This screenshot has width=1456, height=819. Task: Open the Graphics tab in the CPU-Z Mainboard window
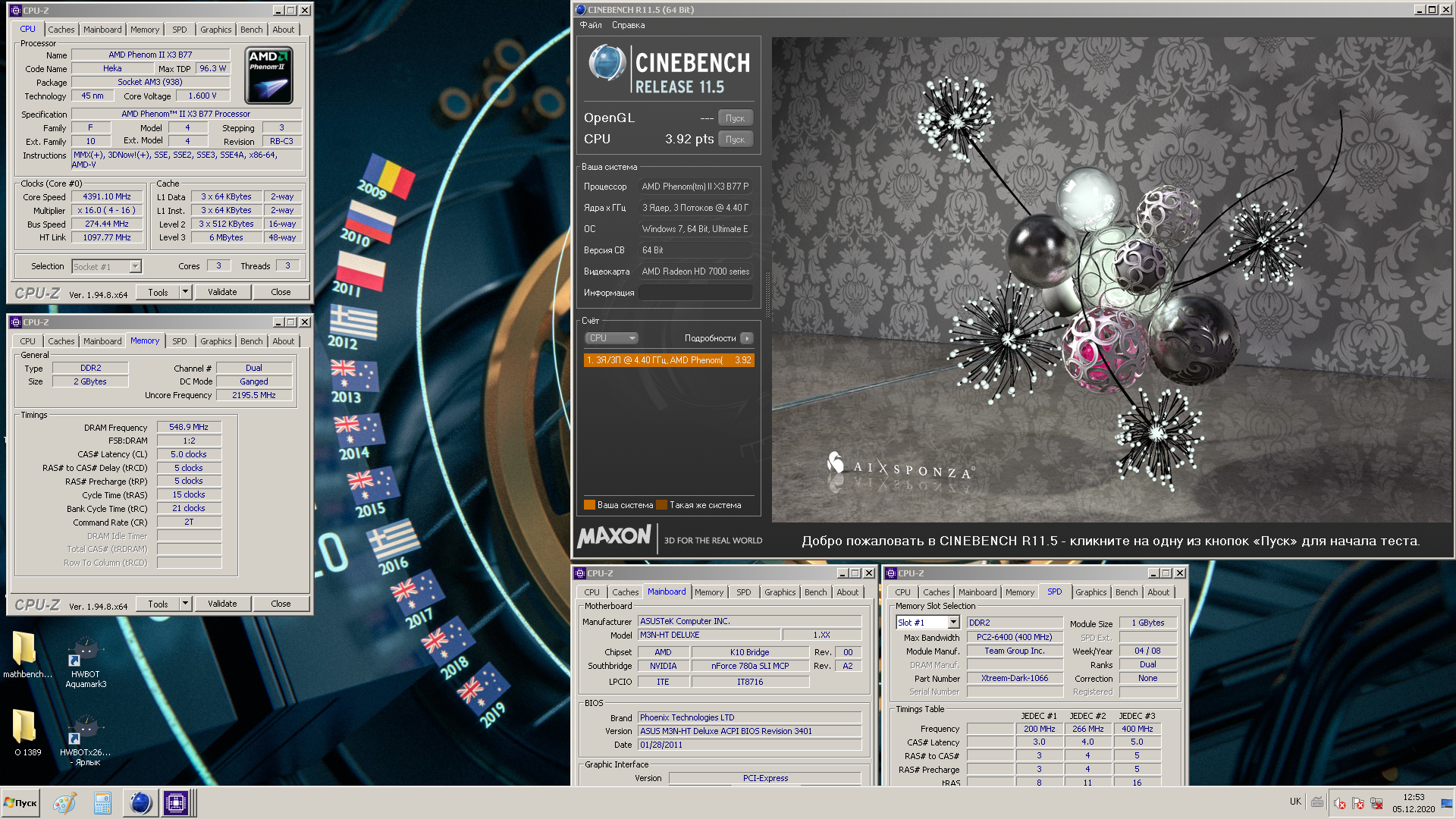pyautogui.click(x=780, y=592)
